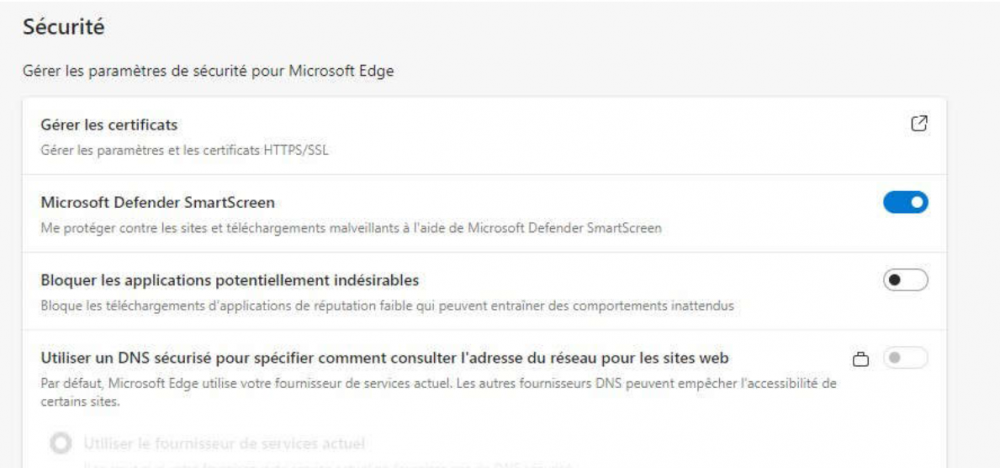Click the Microsoft Defender SmartScreen label
Viewport: 1000px width, 468px height.
pos(157,203)
